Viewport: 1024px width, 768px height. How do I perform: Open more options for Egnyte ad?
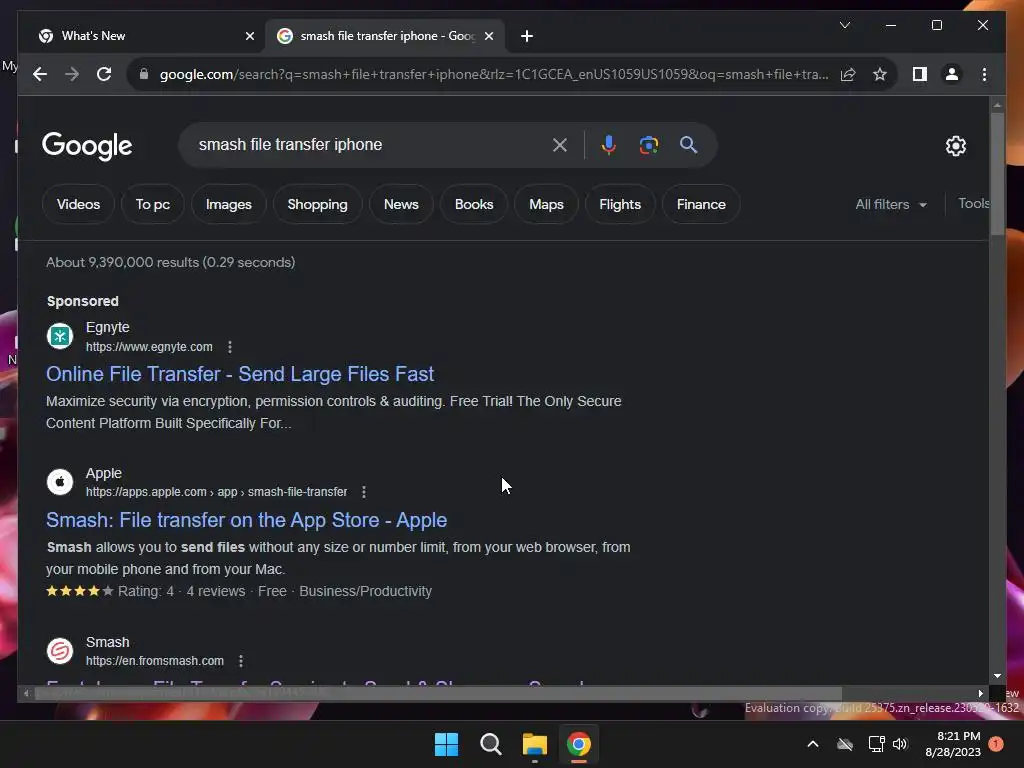pos(230,347)
